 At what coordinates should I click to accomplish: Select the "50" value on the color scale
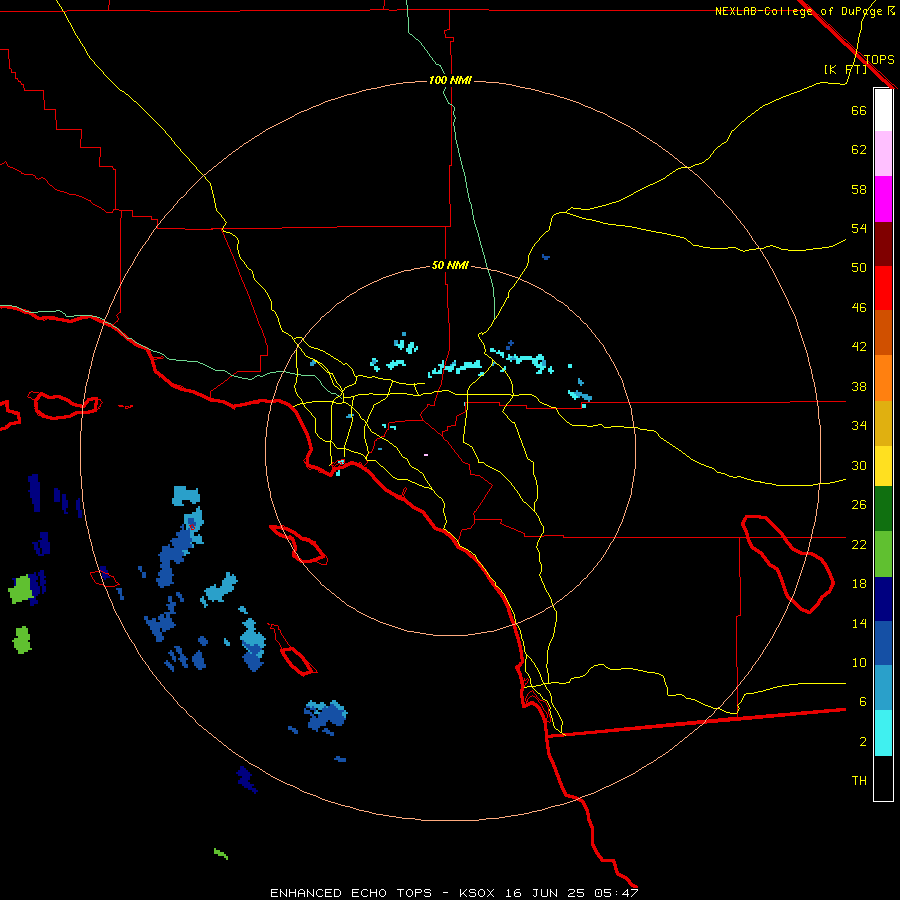pos(859,267)
